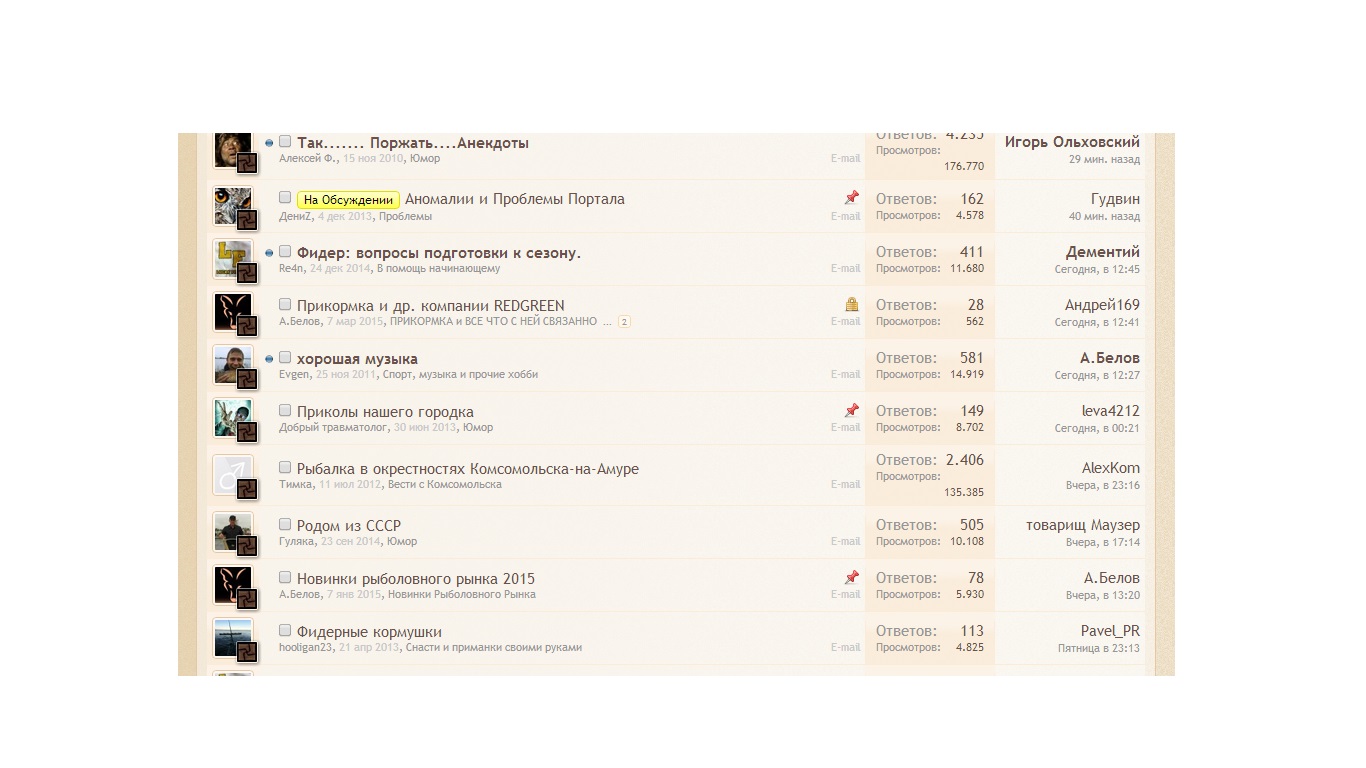Open the default male-symbol avatar of Тимка
The width and height of the screenshot is (1366, 768).
(232, 475)
